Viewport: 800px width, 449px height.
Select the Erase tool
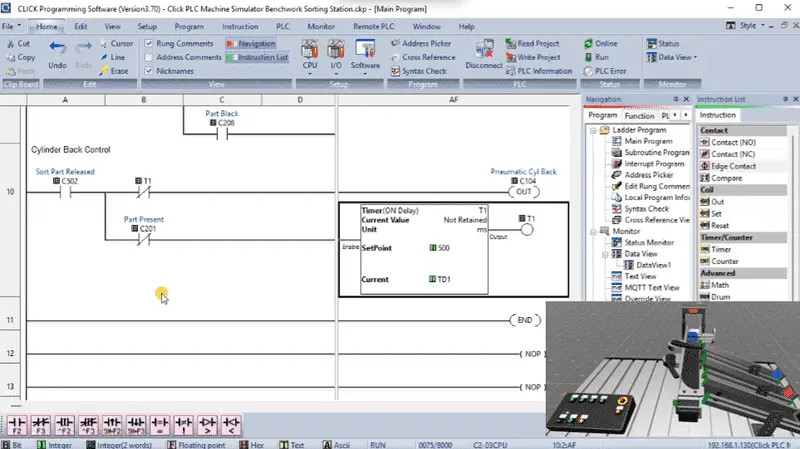pos(114,71)
